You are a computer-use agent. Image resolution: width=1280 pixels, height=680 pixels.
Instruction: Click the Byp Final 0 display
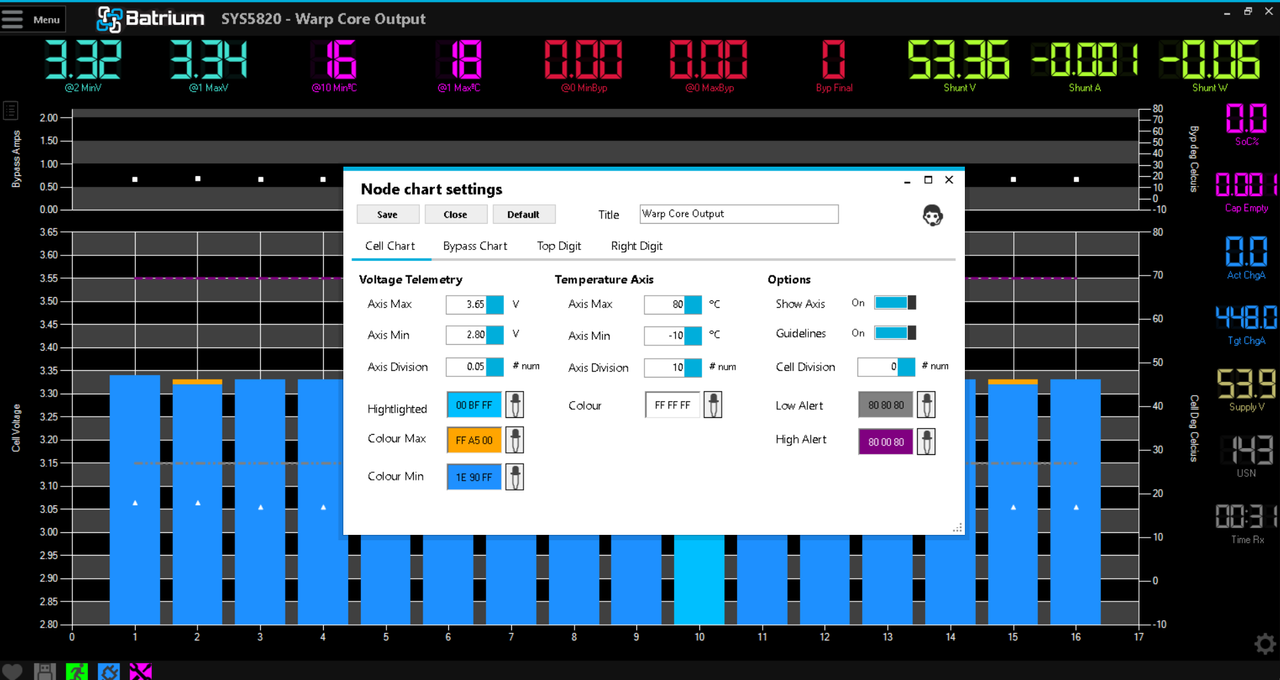pos(834,60)
